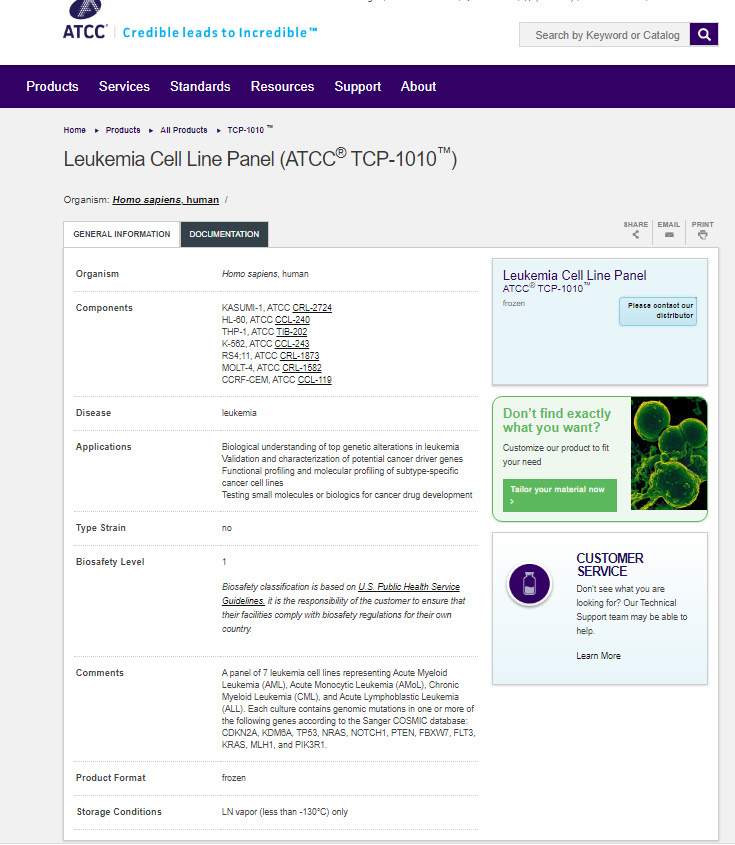Click the Print icon
This screenshot has width=735, height=845.
(x=703, y=234)
